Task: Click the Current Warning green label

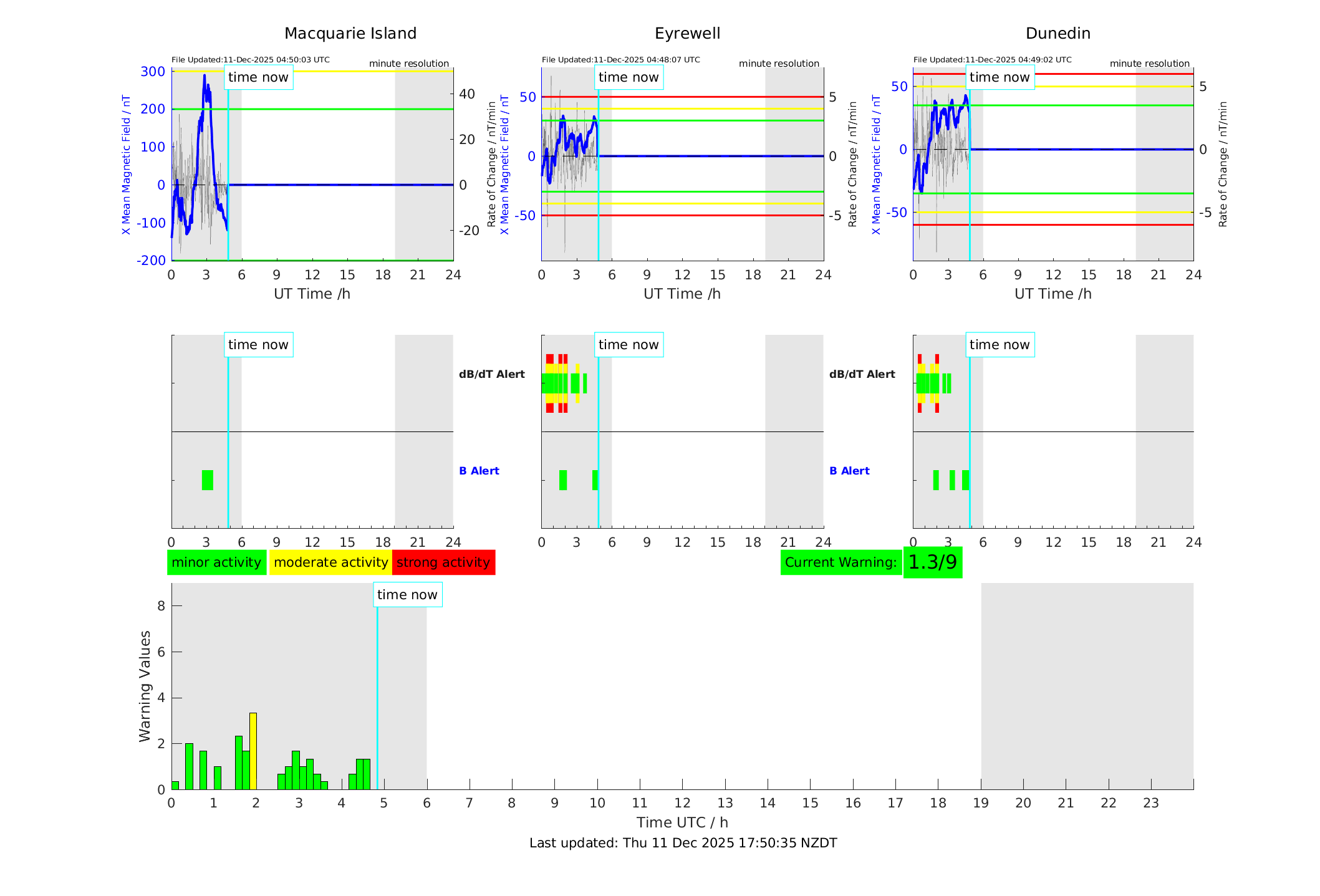Action: click(841, 562)
